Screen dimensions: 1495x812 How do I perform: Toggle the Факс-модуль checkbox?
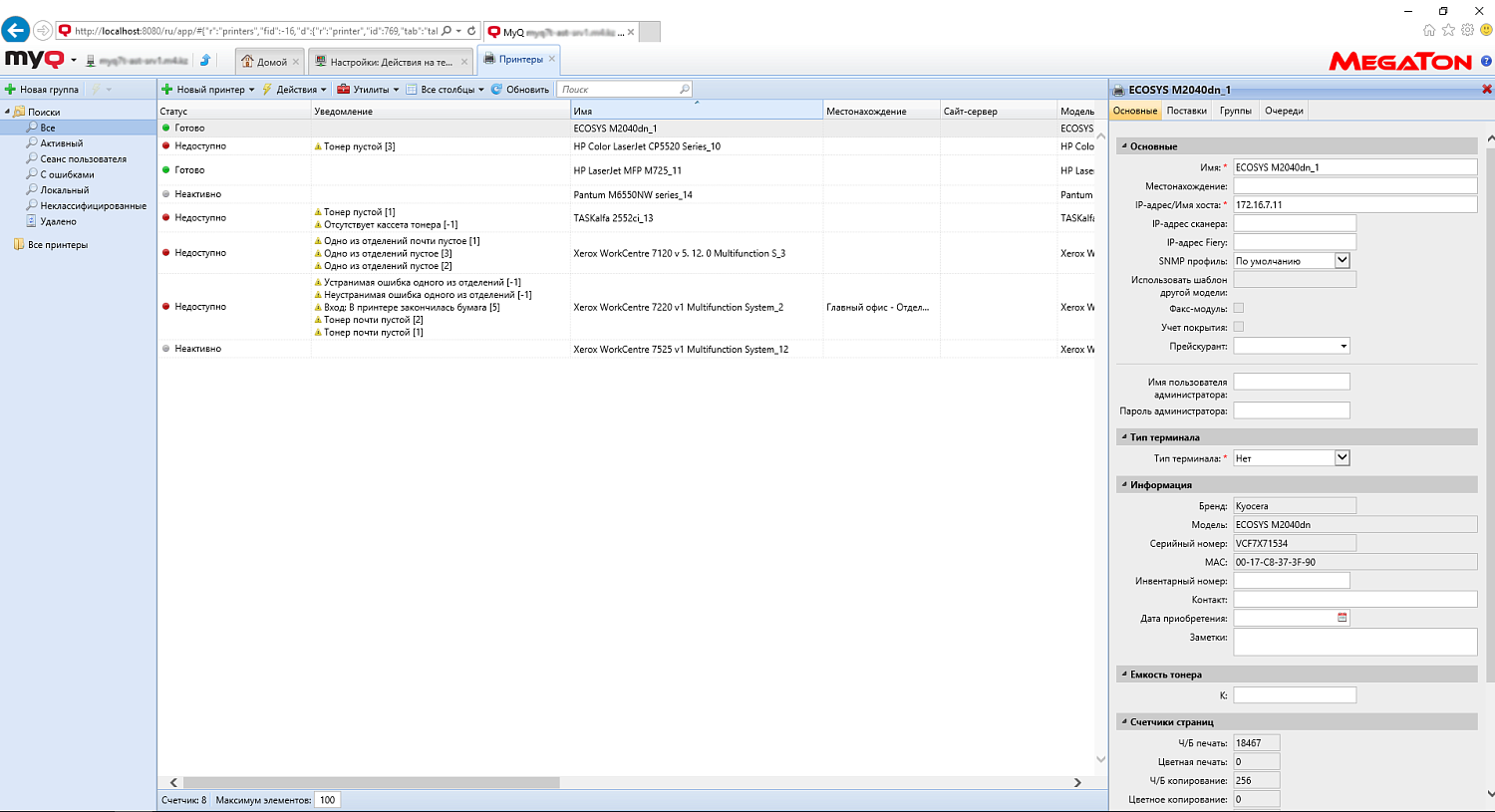pyautogui.click(x=1239, y=308)
